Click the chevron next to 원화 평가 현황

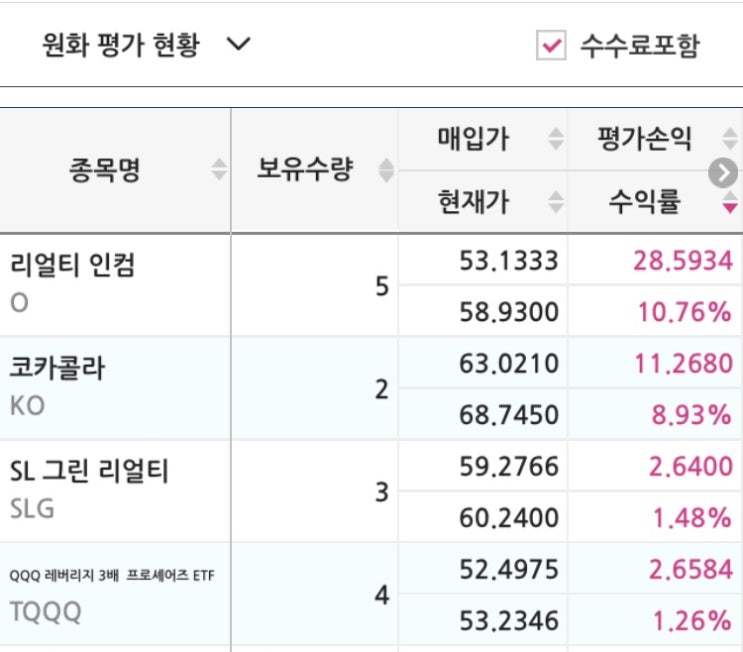238,45
